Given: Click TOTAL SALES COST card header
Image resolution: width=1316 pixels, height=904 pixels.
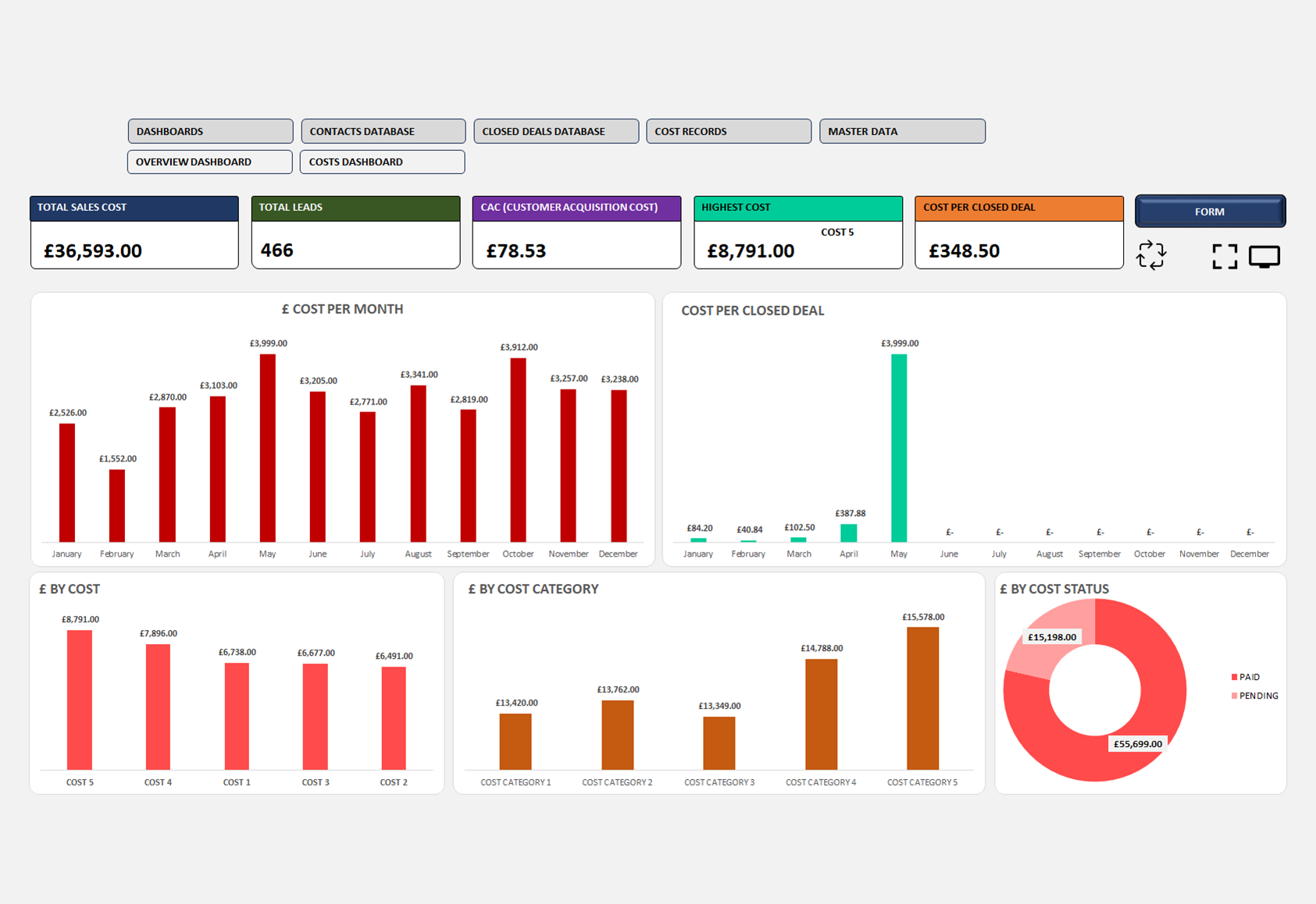Looking at the screenshot, I should tap(134, 208).
